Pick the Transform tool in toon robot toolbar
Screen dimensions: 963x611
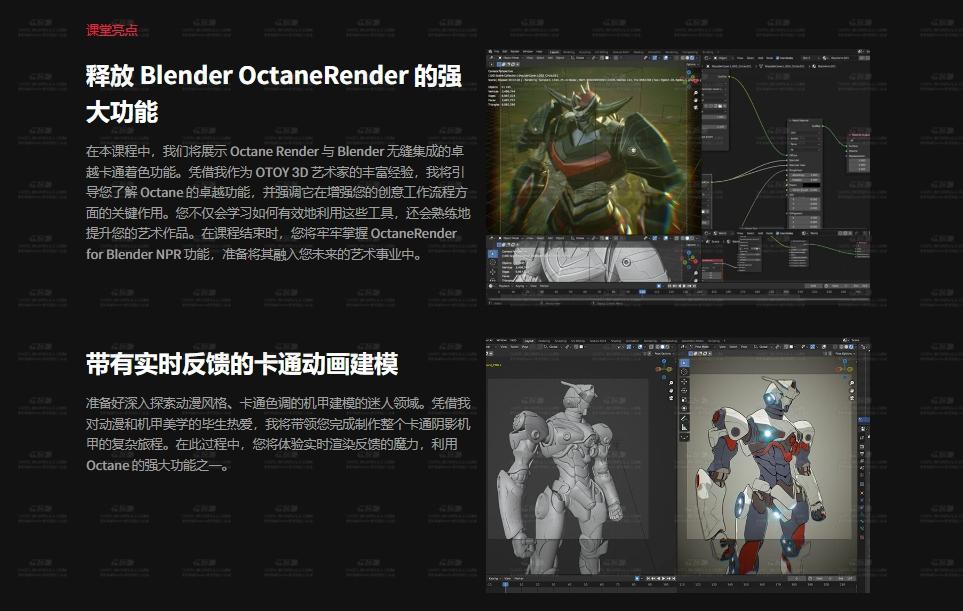(684, 408)
